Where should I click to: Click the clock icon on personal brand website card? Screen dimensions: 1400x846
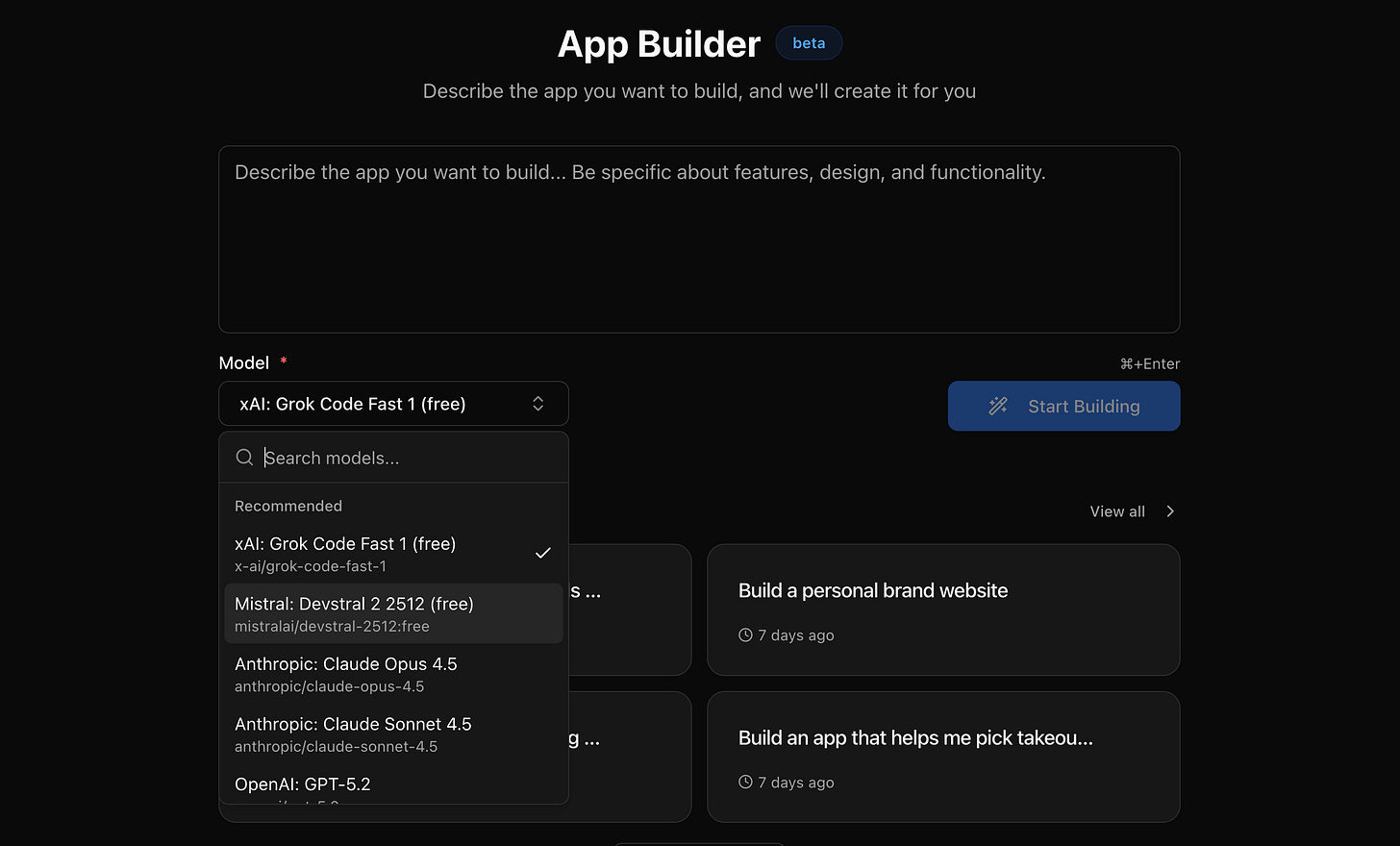745,634
